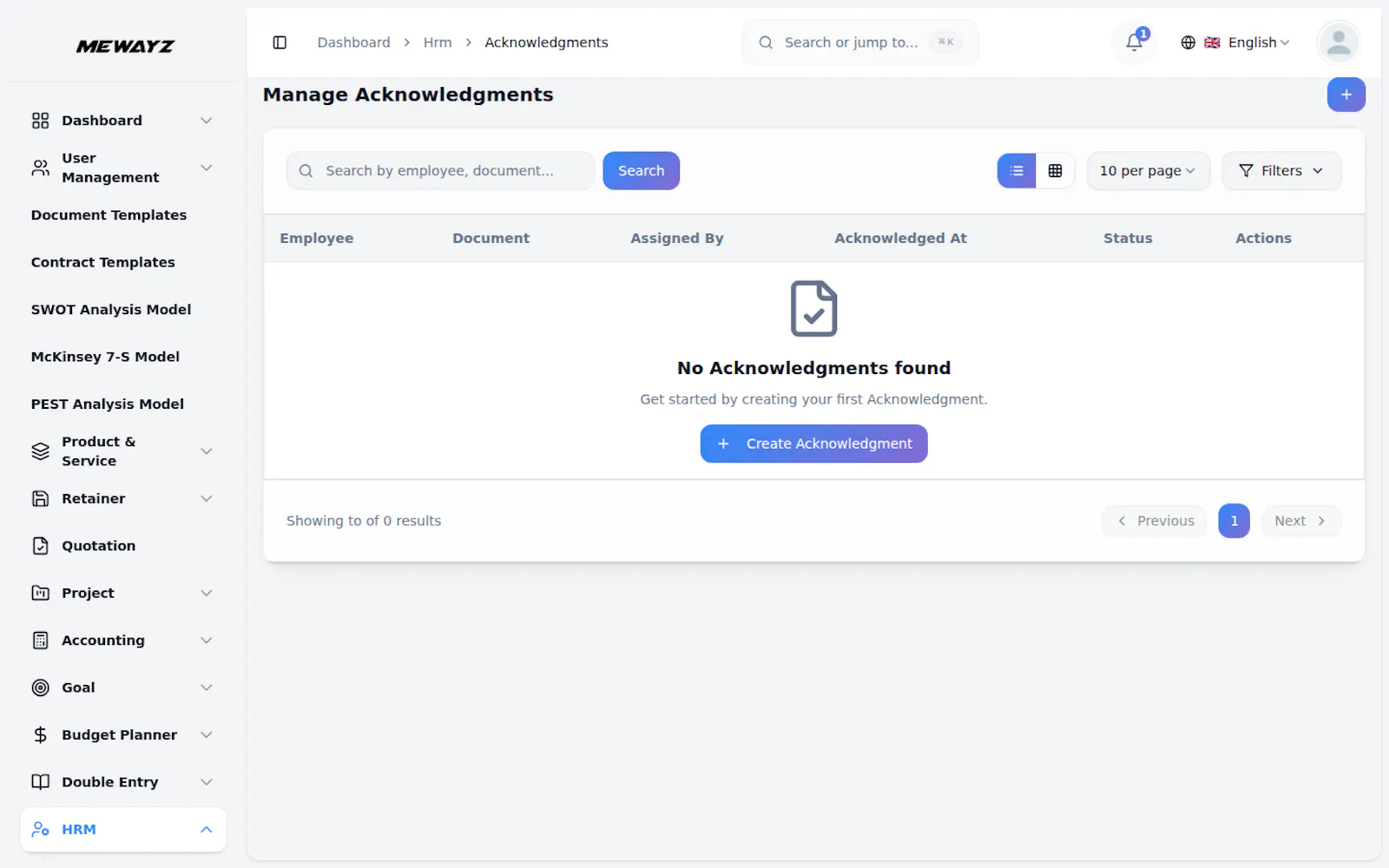This screenshot has width=1389, height=868.
Task: Click Create Acknowledgment button
Action: point(813,444)
